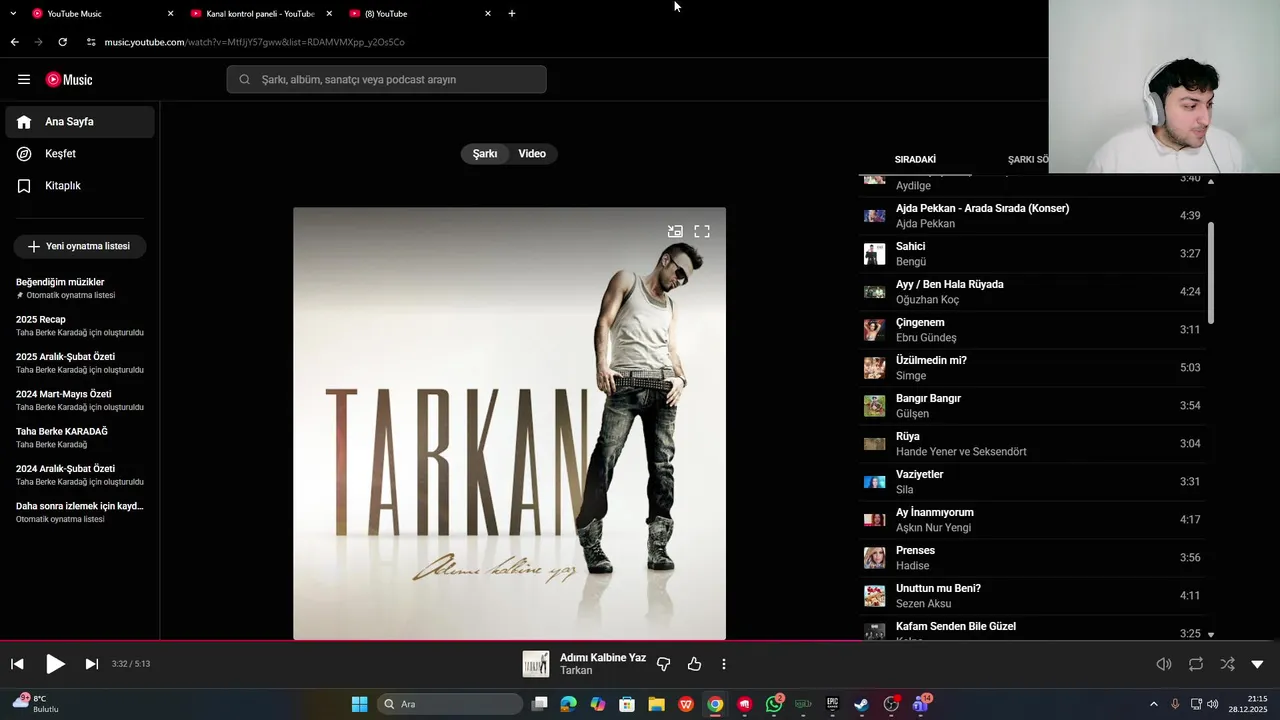Play Üzülmedin mi? by Simge

pos(1032,368)
